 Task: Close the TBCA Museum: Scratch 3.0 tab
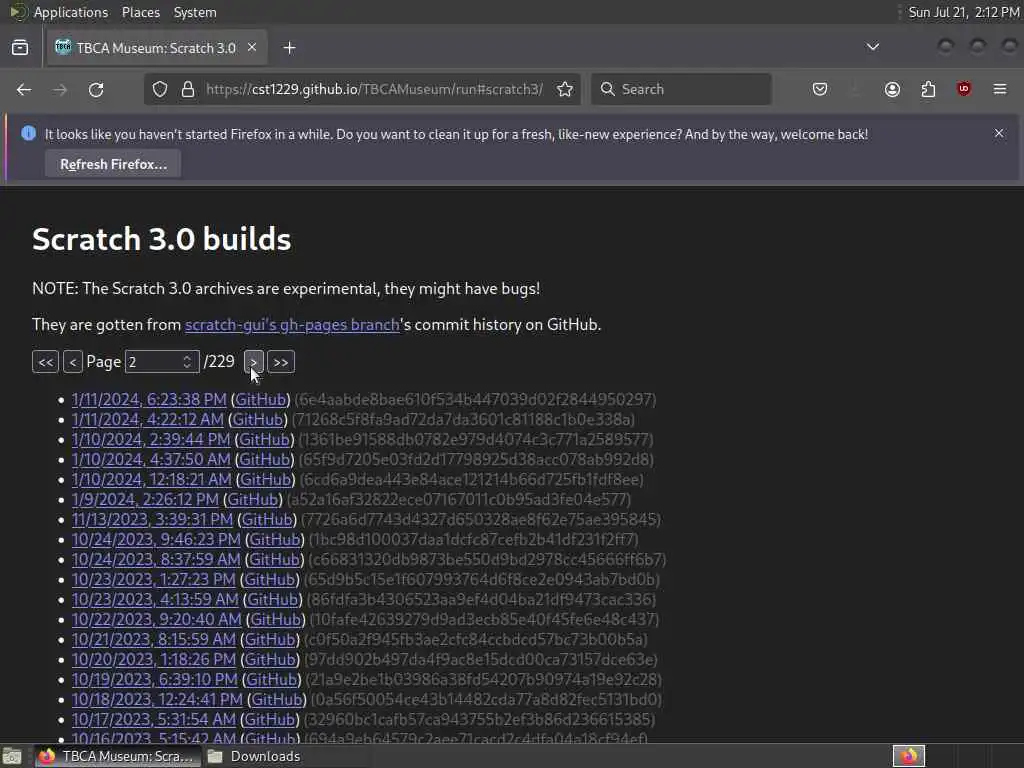(x=251, y=48)
